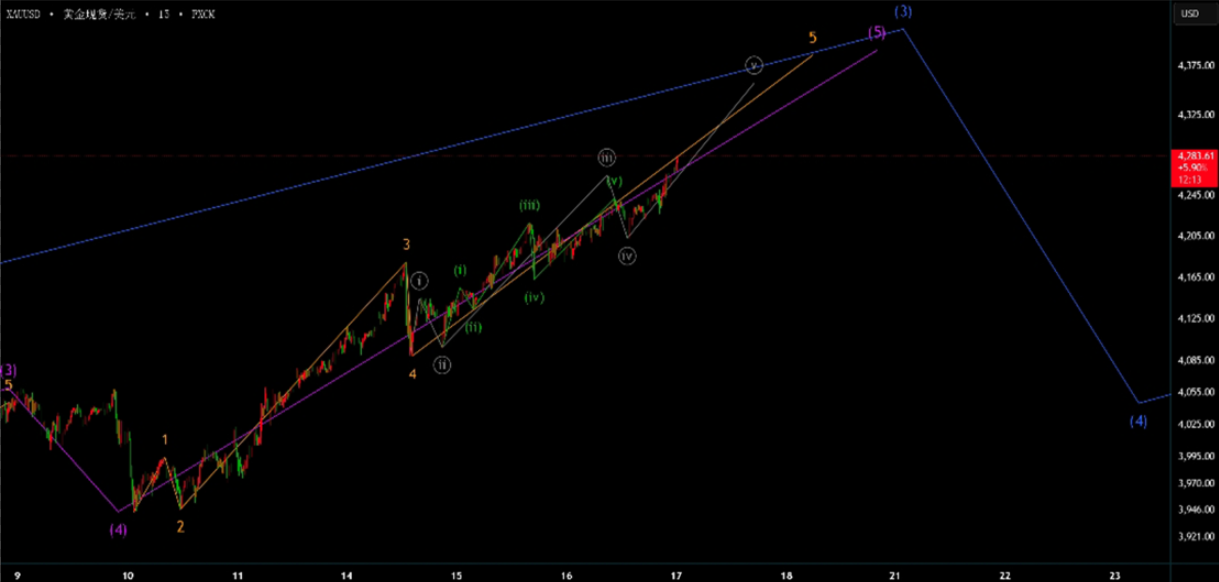Click the XAUUSD symbol title

coord(24,16)
